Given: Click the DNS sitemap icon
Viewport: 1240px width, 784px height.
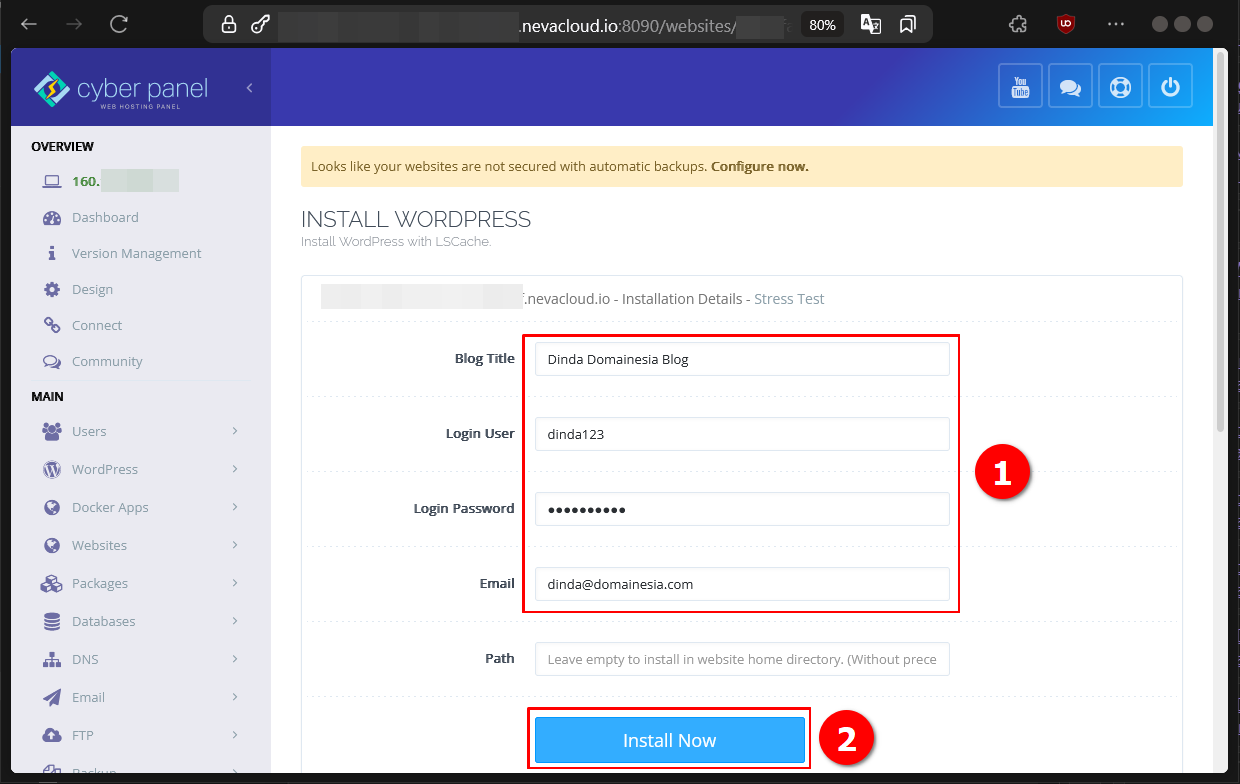Looking at the screenshot, I should pos(52,659).
